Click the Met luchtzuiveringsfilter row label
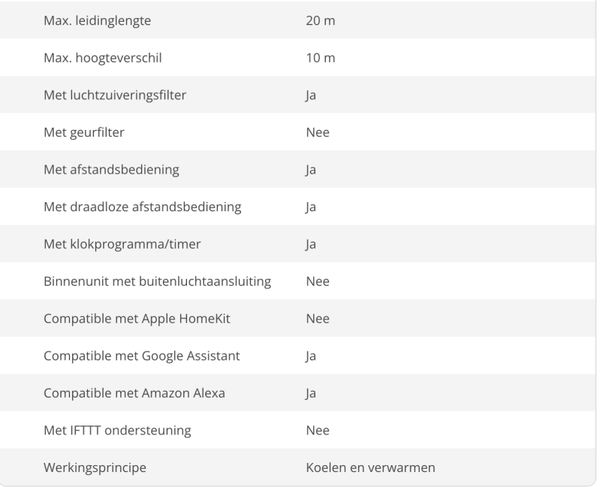The width and height of the screenshot is (600, 487). (115, 95)
